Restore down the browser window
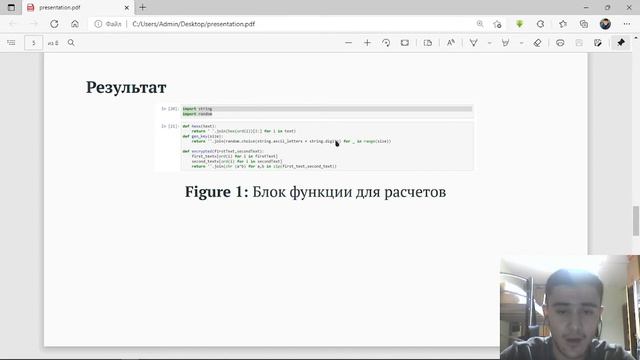The image size is (640, 360). point(607,7)
